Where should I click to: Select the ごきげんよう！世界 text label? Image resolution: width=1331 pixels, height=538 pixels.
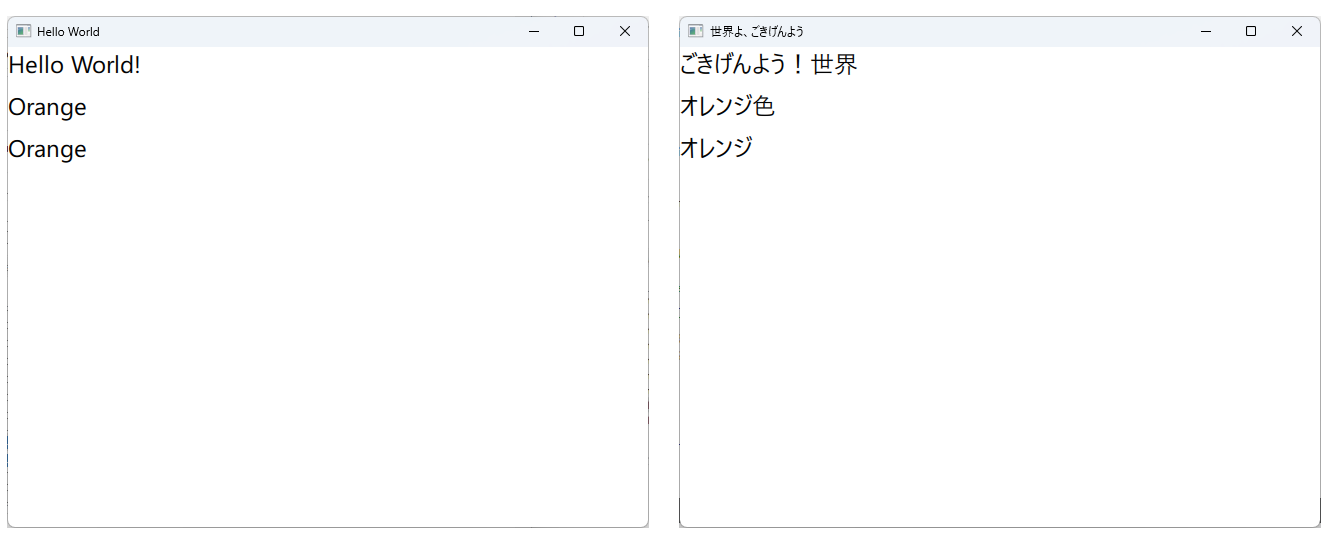768,66
